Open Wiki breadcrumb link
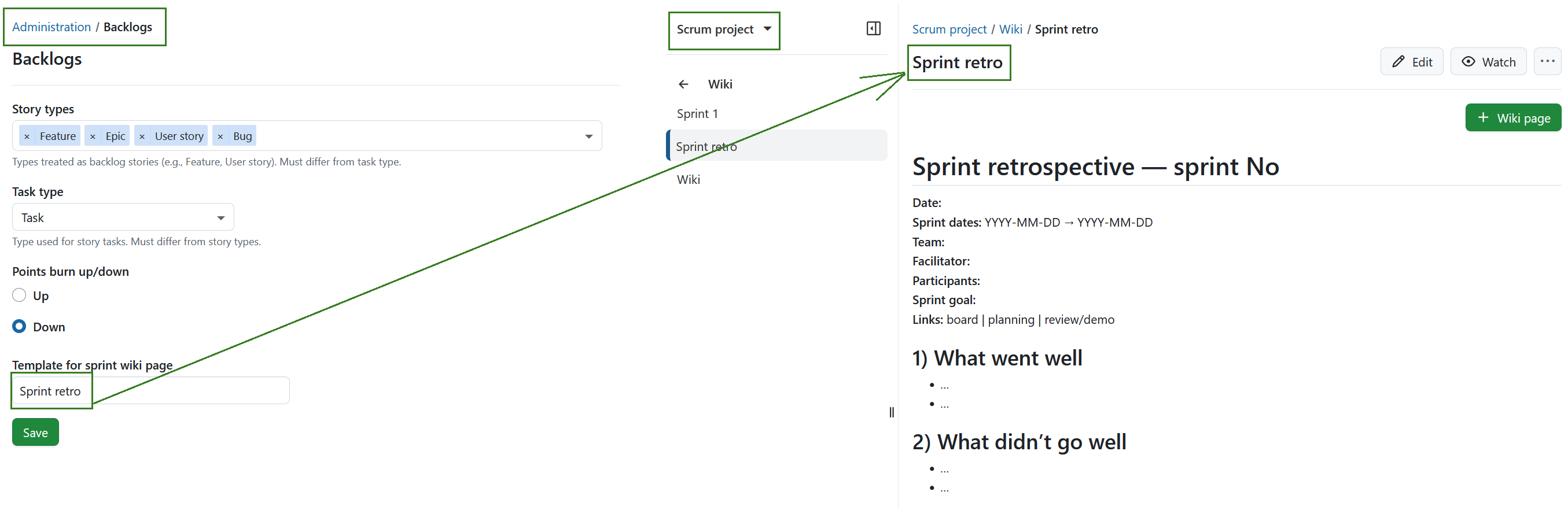Viewport: 1568px width, 510px height. coord(1010,29)
